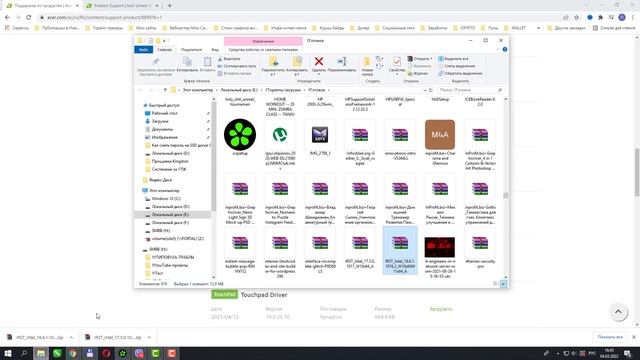Click Select all (Выделить все) in the ribbon
Viewport: 640px width, 360px height.
pos(453,59)
